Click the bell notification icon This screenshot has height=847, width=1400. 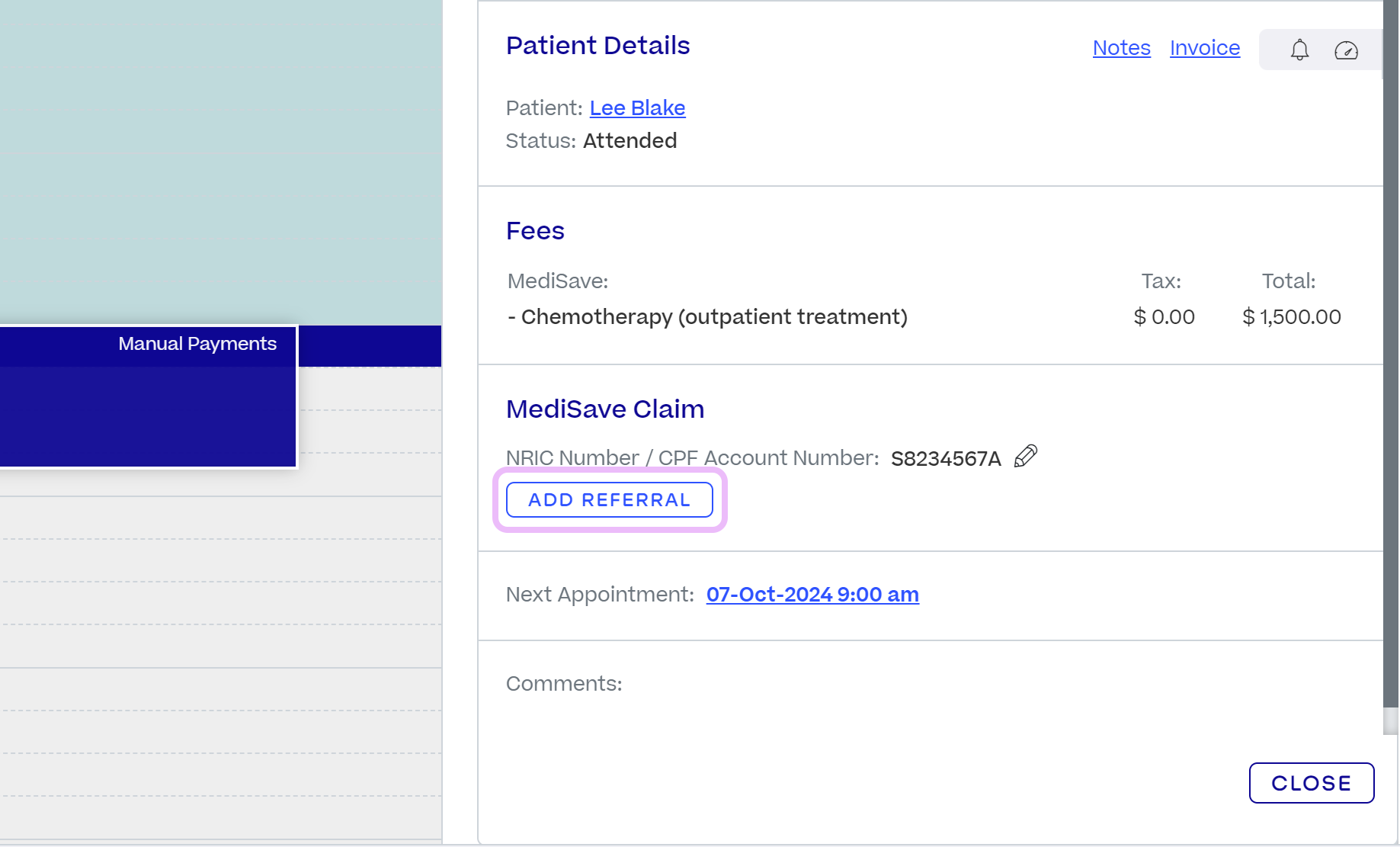click(x=1299, y=50)
